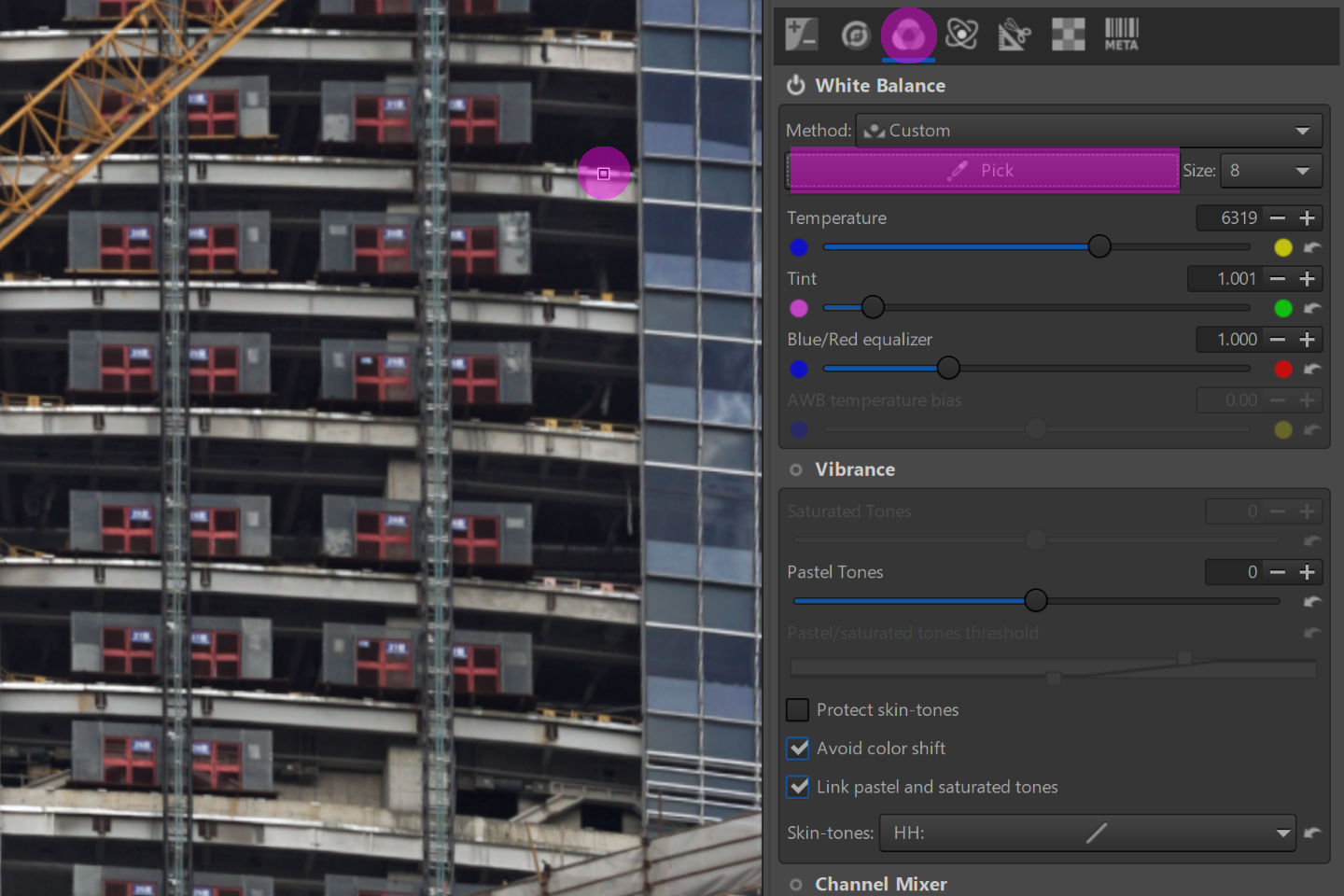The height and width of the screenshot is (896, 1344).
Task: Decrease Tint with minus button
Action: tap(1278, 278)
